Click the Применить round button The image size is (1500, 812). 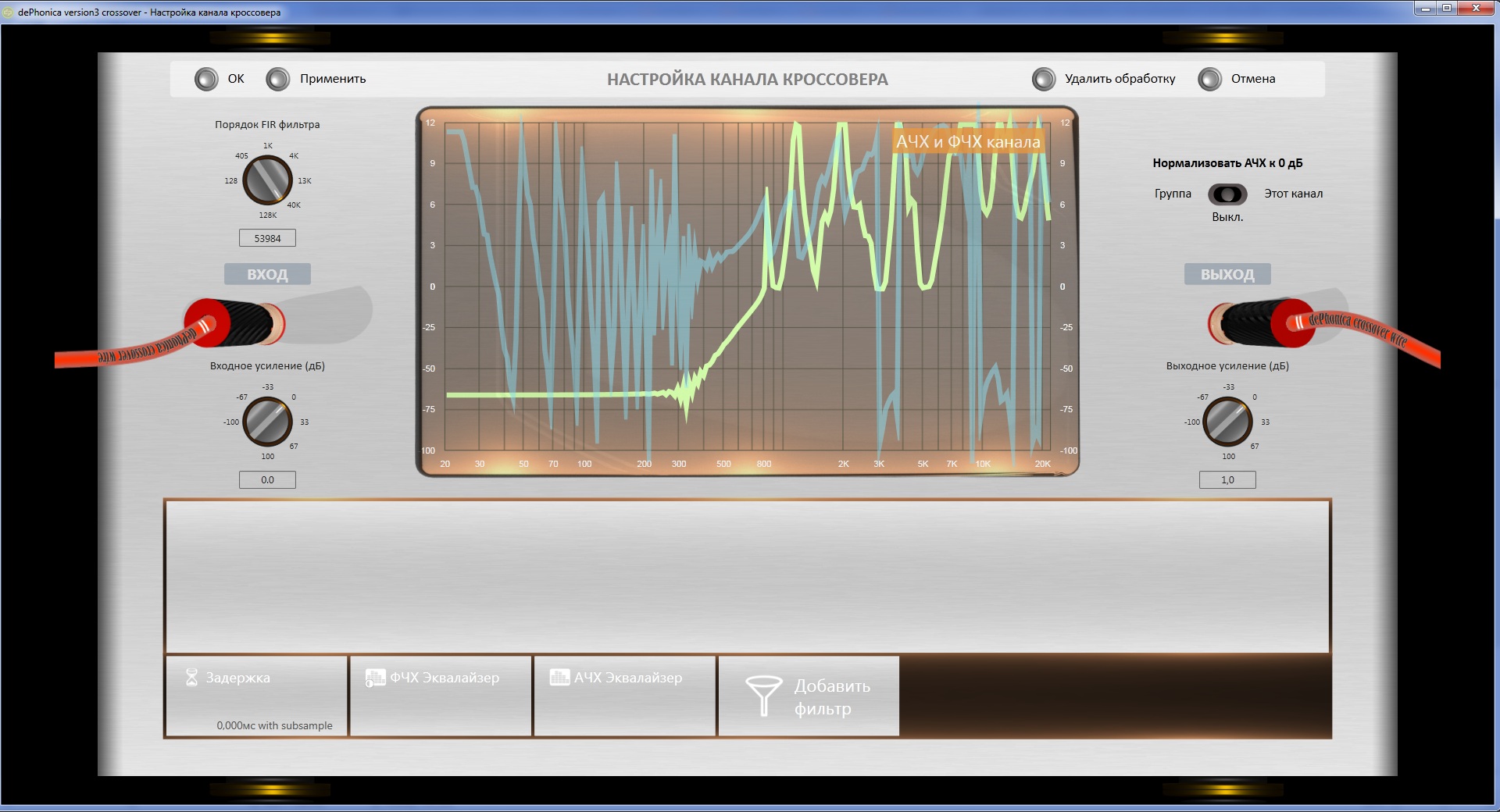coord(278,79)
